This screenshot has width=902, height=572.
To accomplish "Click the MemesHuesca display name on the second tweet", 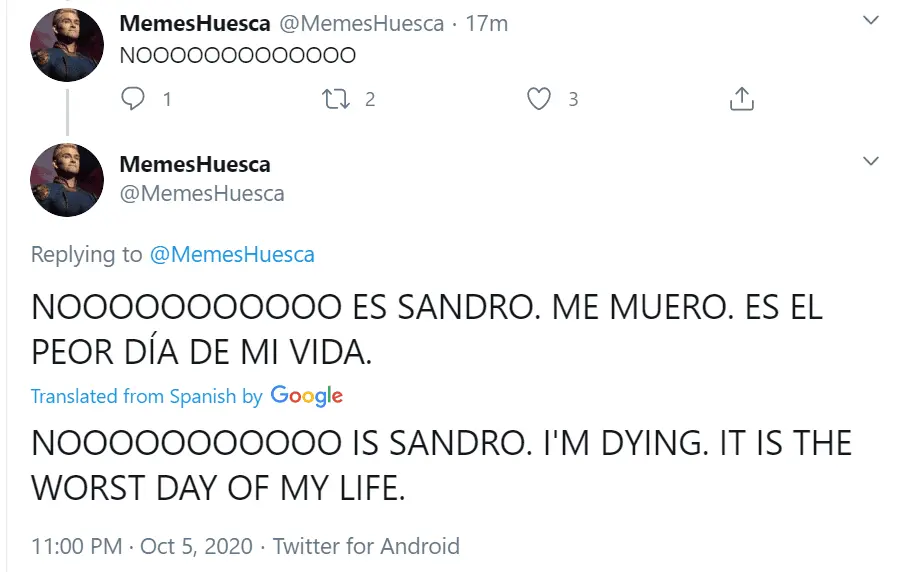I will click(x=194, y=164).
